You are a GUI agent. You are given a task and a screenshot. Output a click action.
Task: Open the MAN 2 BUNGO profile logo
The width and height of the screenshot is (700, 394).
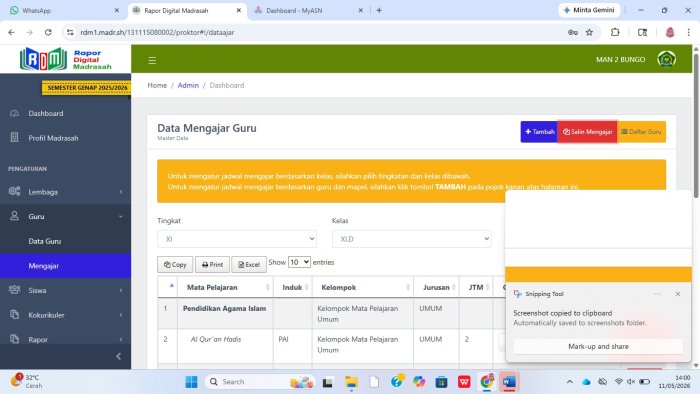click(x=666, y=59)
